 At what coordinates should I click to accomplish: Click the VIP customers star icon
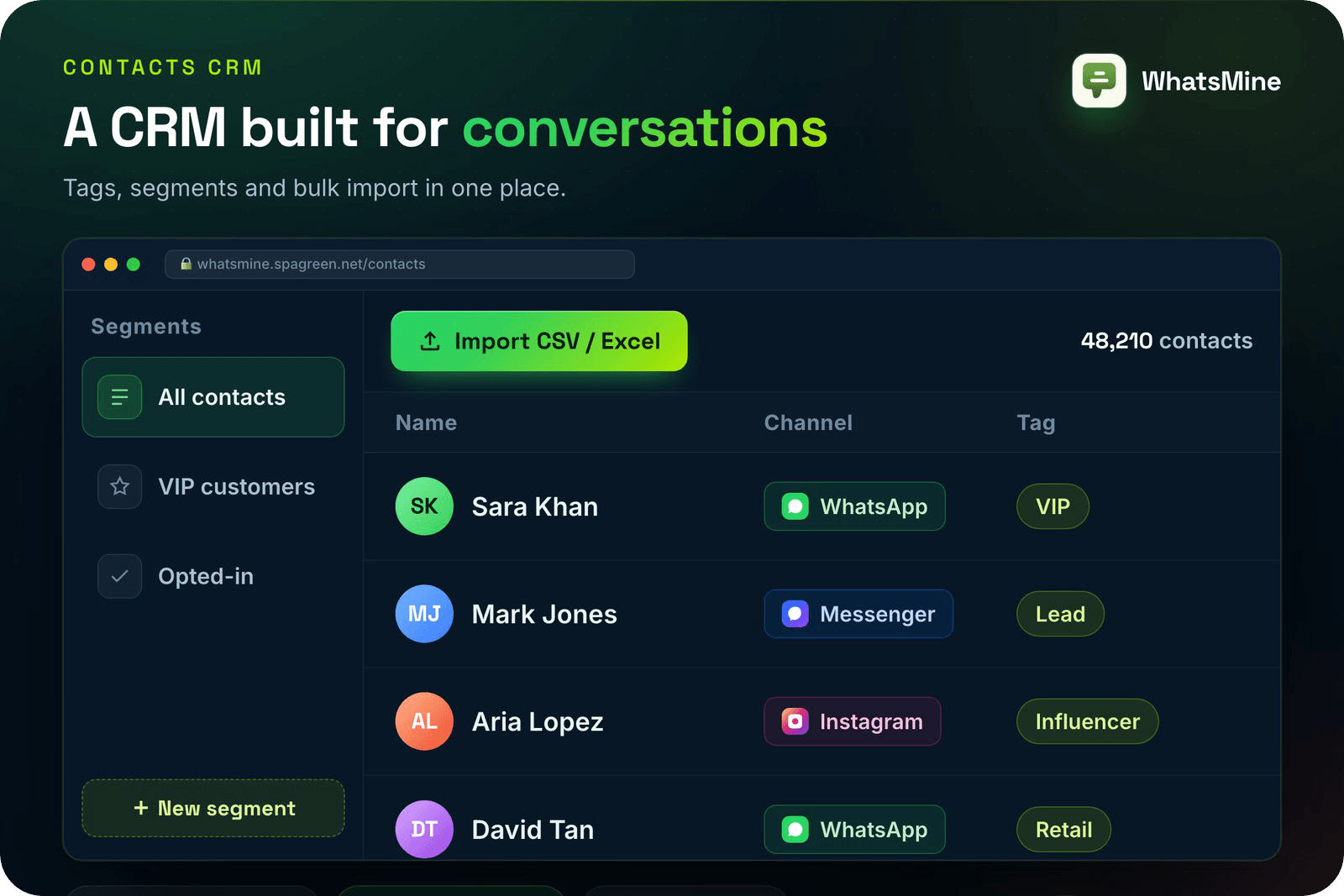pos(119,487)
